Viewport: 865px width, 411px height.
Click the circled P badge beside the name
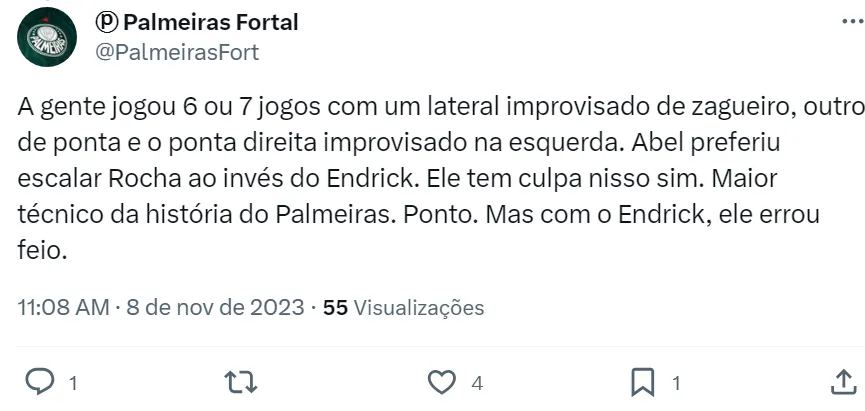[x=106, y=22]
